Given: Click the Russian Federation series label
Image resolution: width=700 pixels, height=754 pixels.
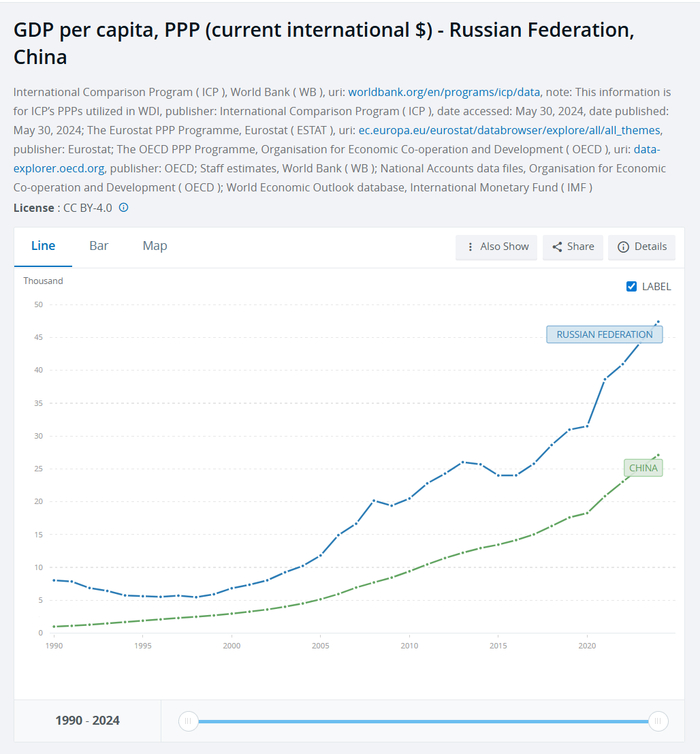Looking at the screenshot, I should (x=604, y=335).
